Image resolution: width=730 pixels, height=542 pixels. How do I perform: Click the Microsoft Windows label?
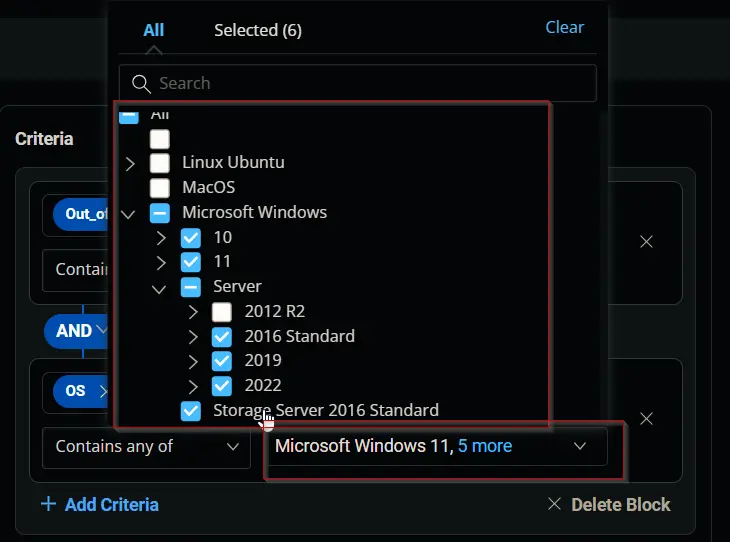click(x=255, y=212)
